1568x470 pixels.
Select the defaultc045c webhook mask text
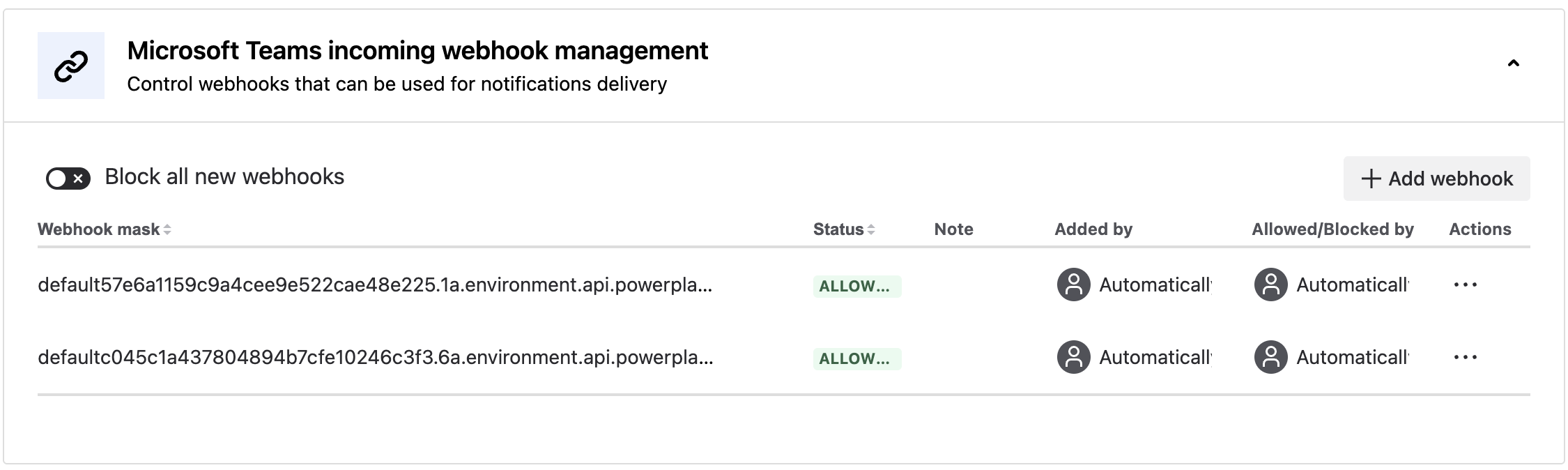(374, 357)
